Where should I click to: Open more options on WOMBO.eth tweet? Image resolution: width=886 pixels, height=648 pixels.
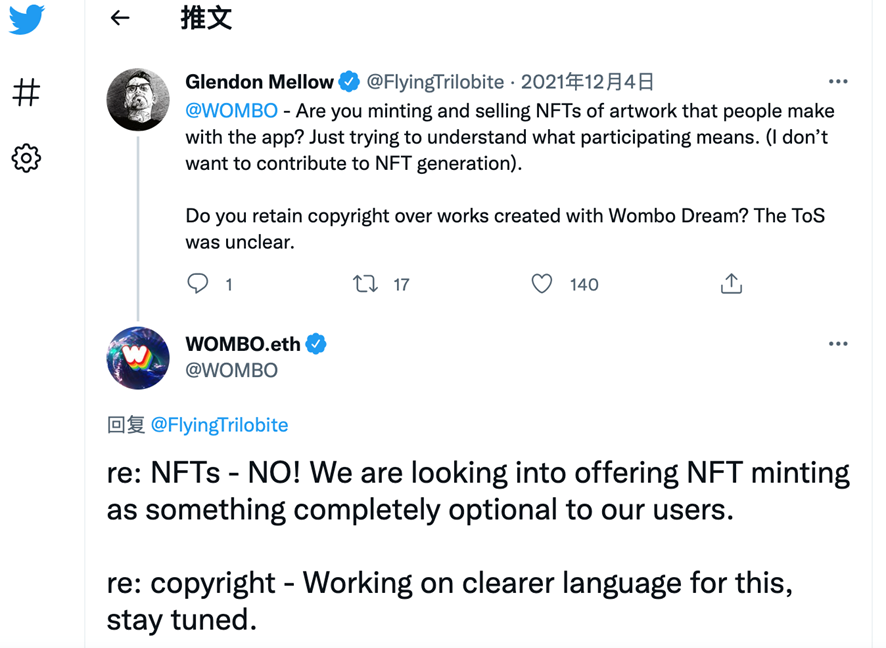pyautogui.click(x=838, y=344)
